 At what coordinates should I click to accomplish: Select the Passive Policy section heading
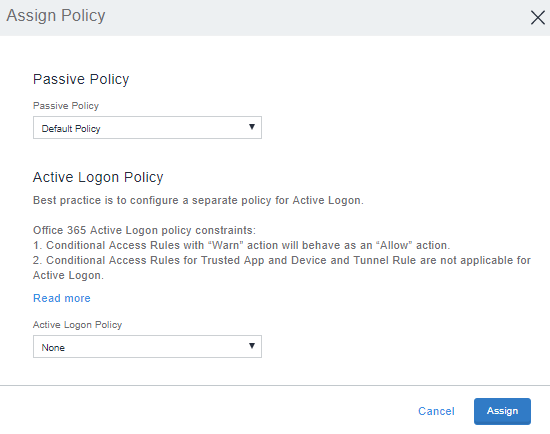coord(81,79)
